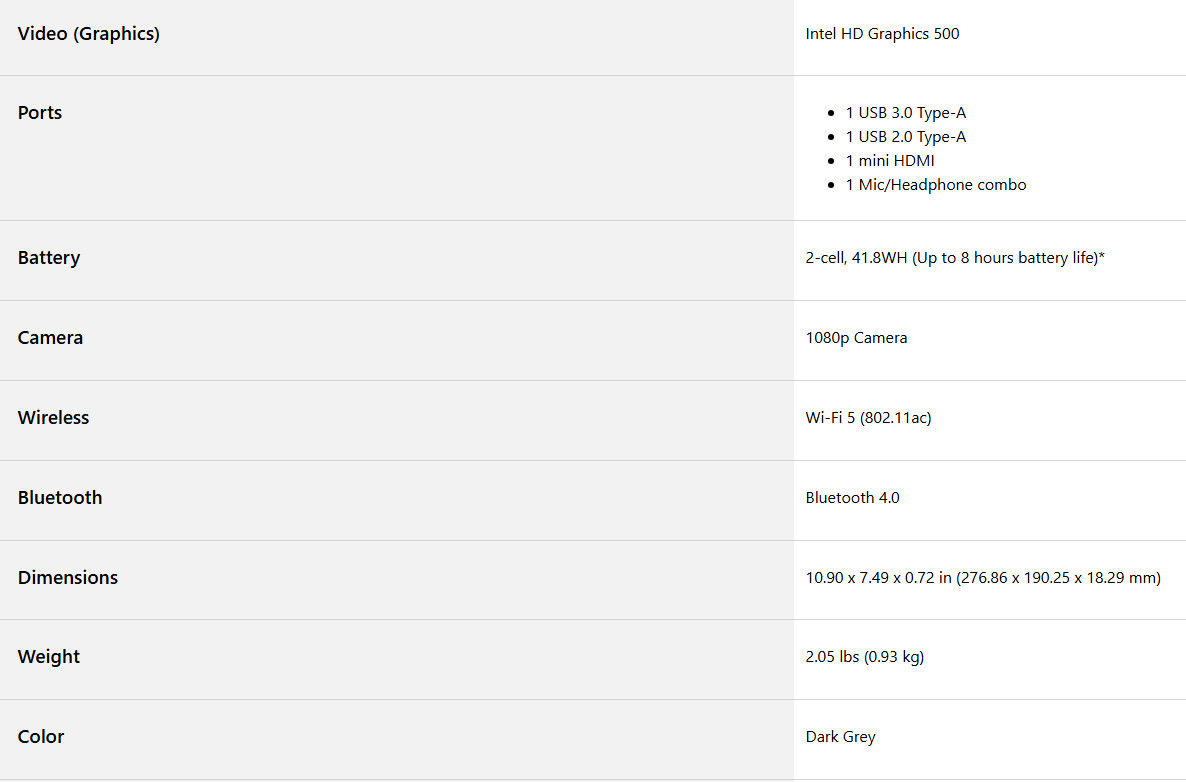Click the Camera row heading
The height and width of the screenshot is (782, 1186).
[x=51, y=337]
